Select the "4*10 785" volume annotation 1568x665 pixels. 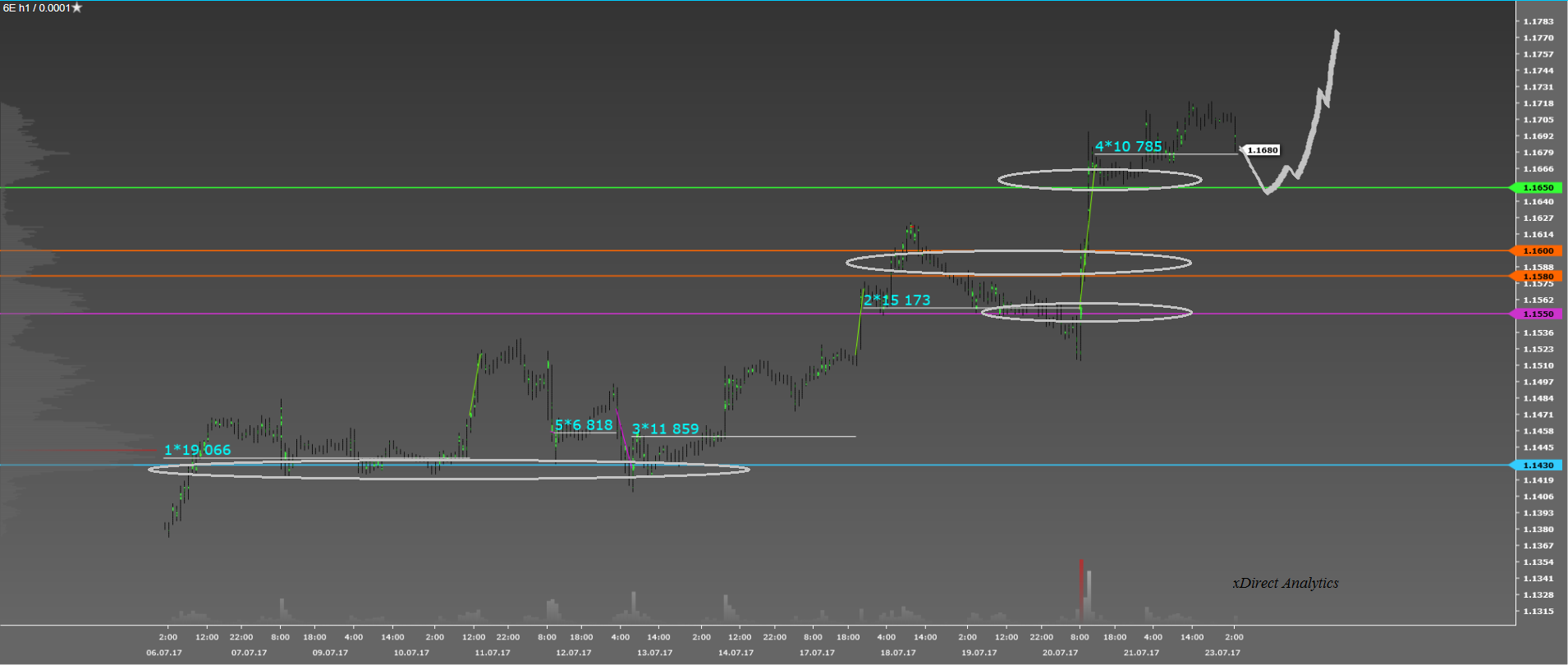tap(1128, 147)
